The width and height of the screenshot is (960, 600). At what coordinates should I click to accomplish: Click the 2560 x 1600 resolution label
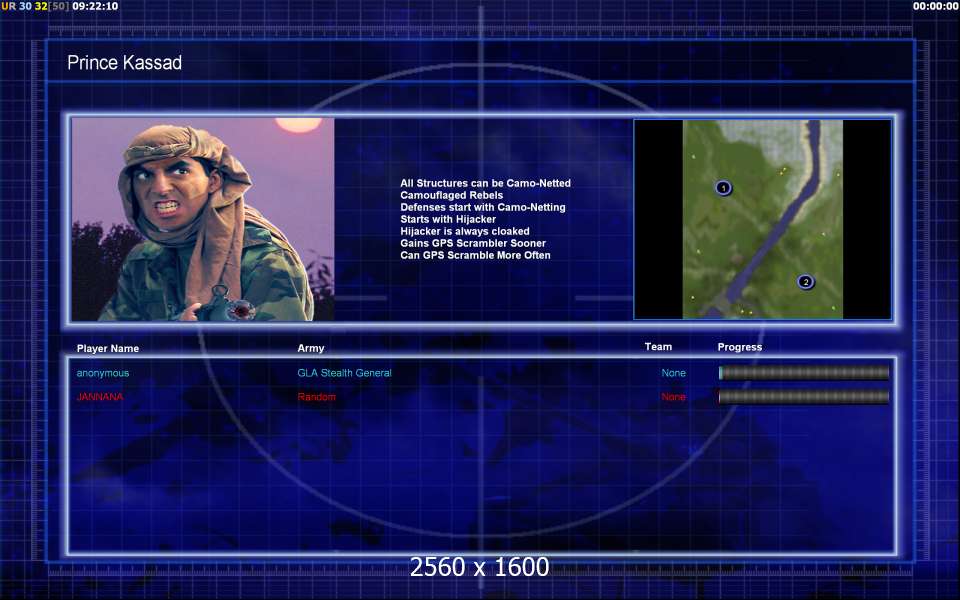pyautogui.click(x=479, y=567)
